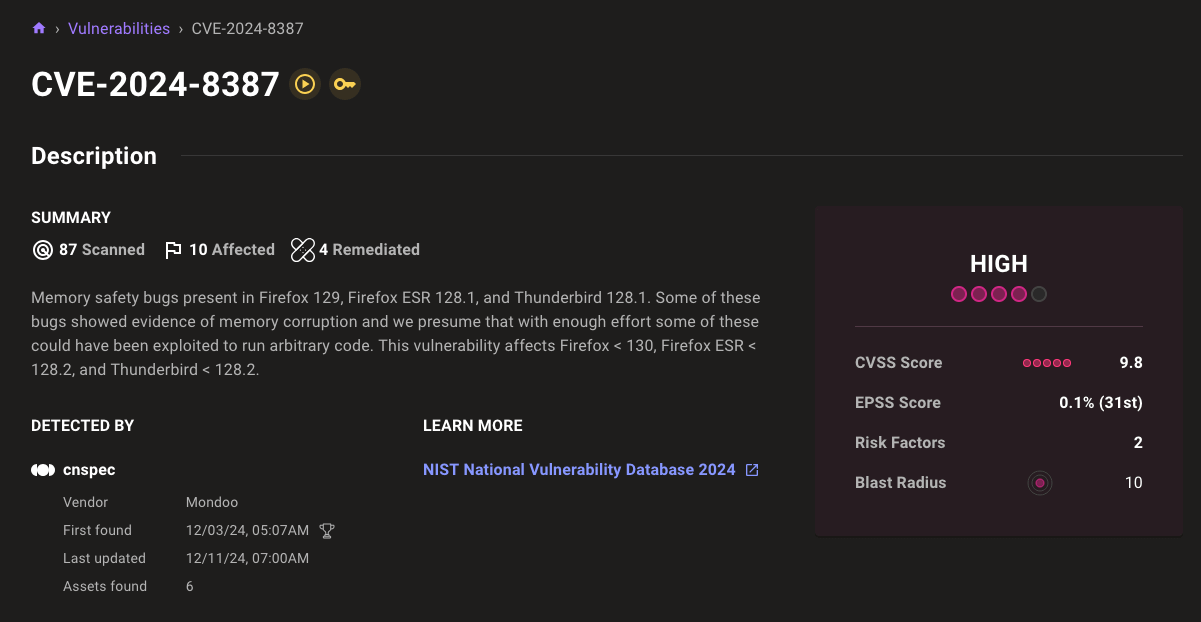
Task: Click the EPSS Score value 0.1% (31st)
Action: coord(1100,403)
